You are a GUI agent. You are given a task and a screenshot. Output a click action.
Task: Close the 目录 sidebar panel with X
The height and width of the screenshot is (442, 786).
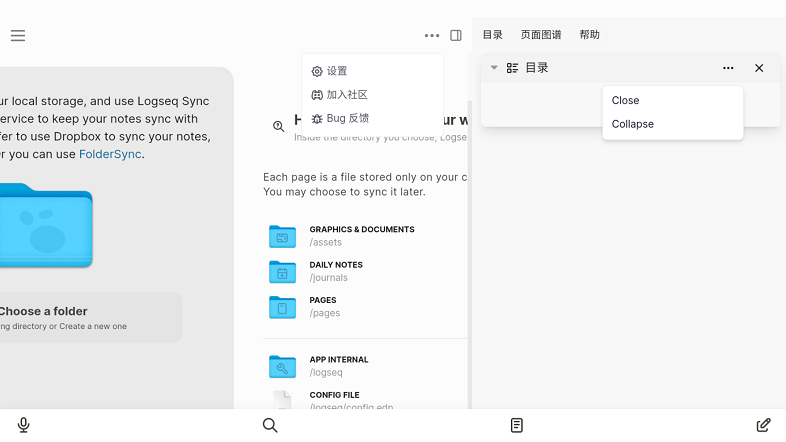[759, 68]
